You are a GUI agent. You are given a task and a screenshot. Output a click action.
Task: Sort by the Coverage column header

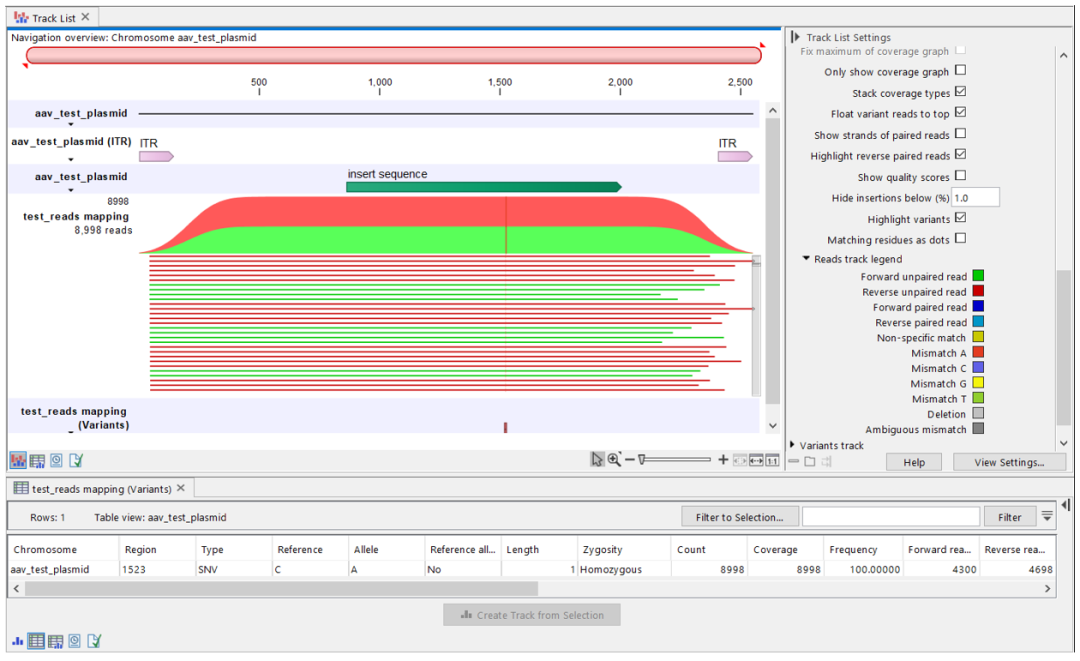(785, 549)
